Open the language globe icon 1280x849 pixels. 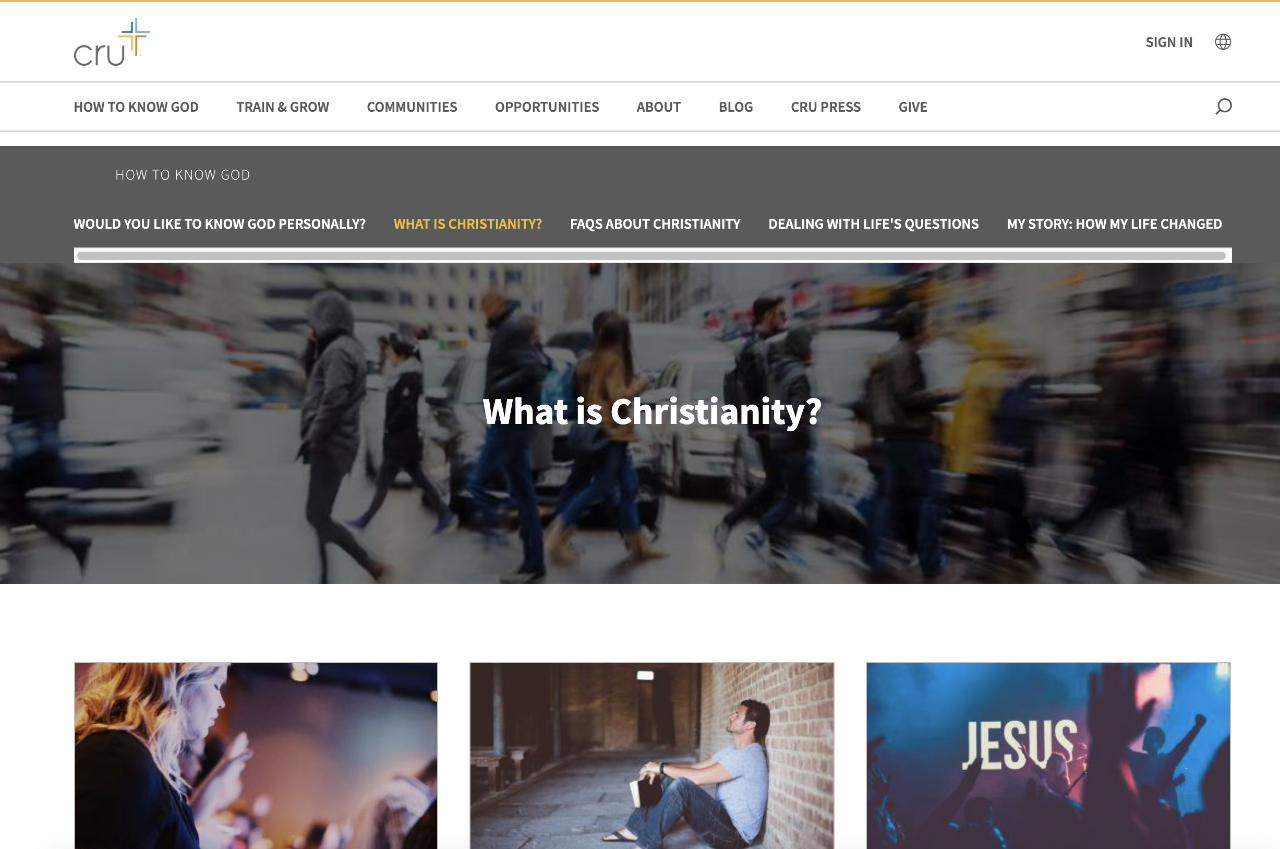(1223, 42)
